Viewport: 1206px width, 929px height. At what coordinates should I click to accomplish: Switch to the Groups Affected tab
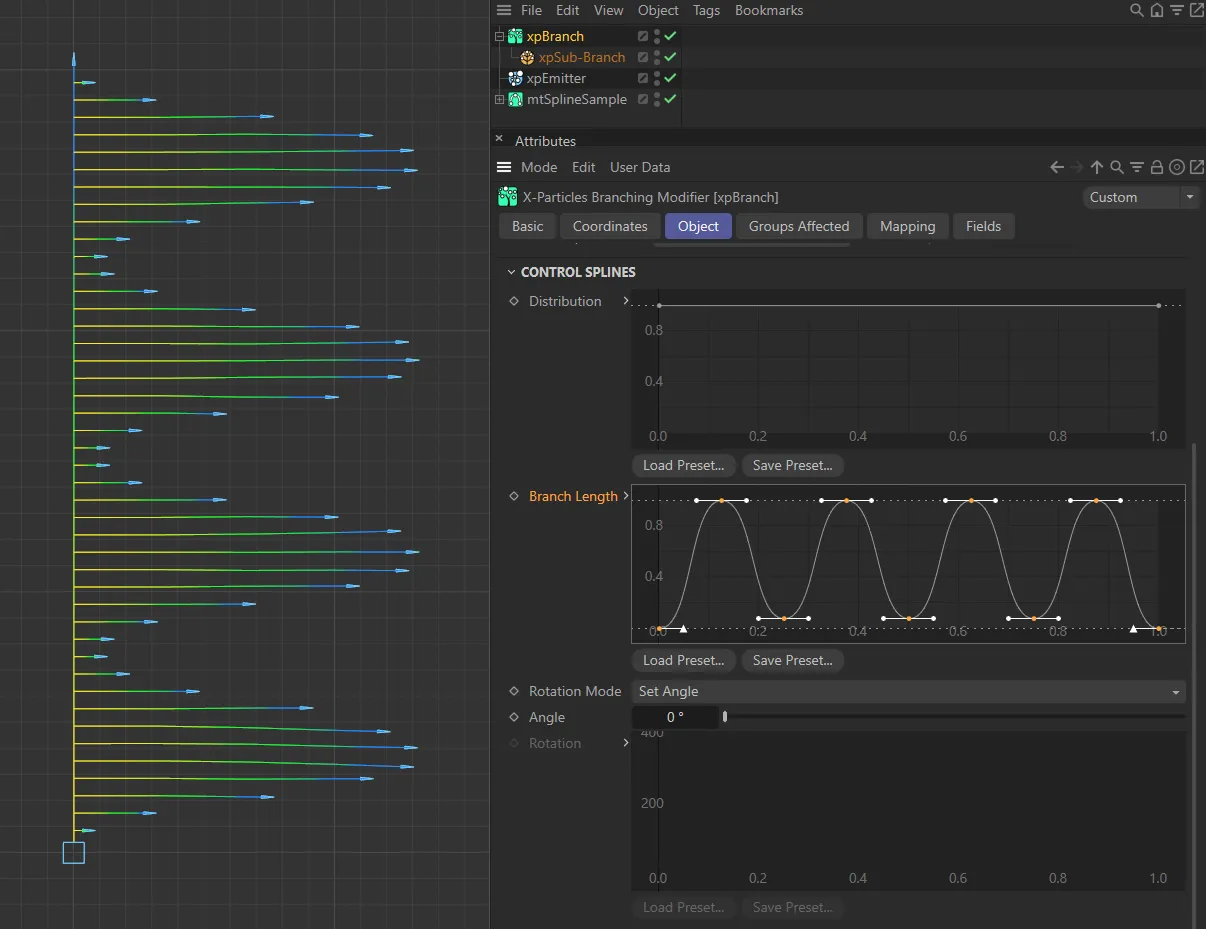point(798,226)
